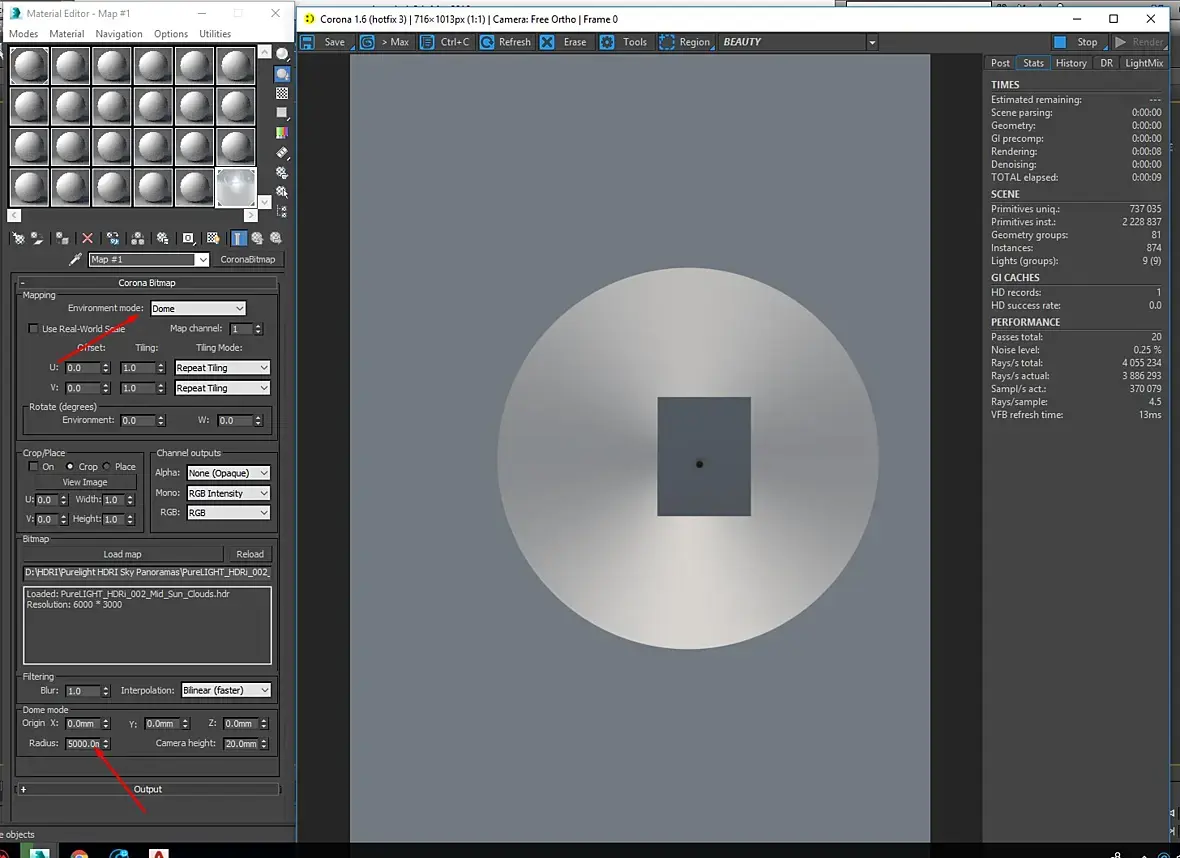Open the Utilities menu
This screenshot has width=1180, height=858.
[215, 34]
